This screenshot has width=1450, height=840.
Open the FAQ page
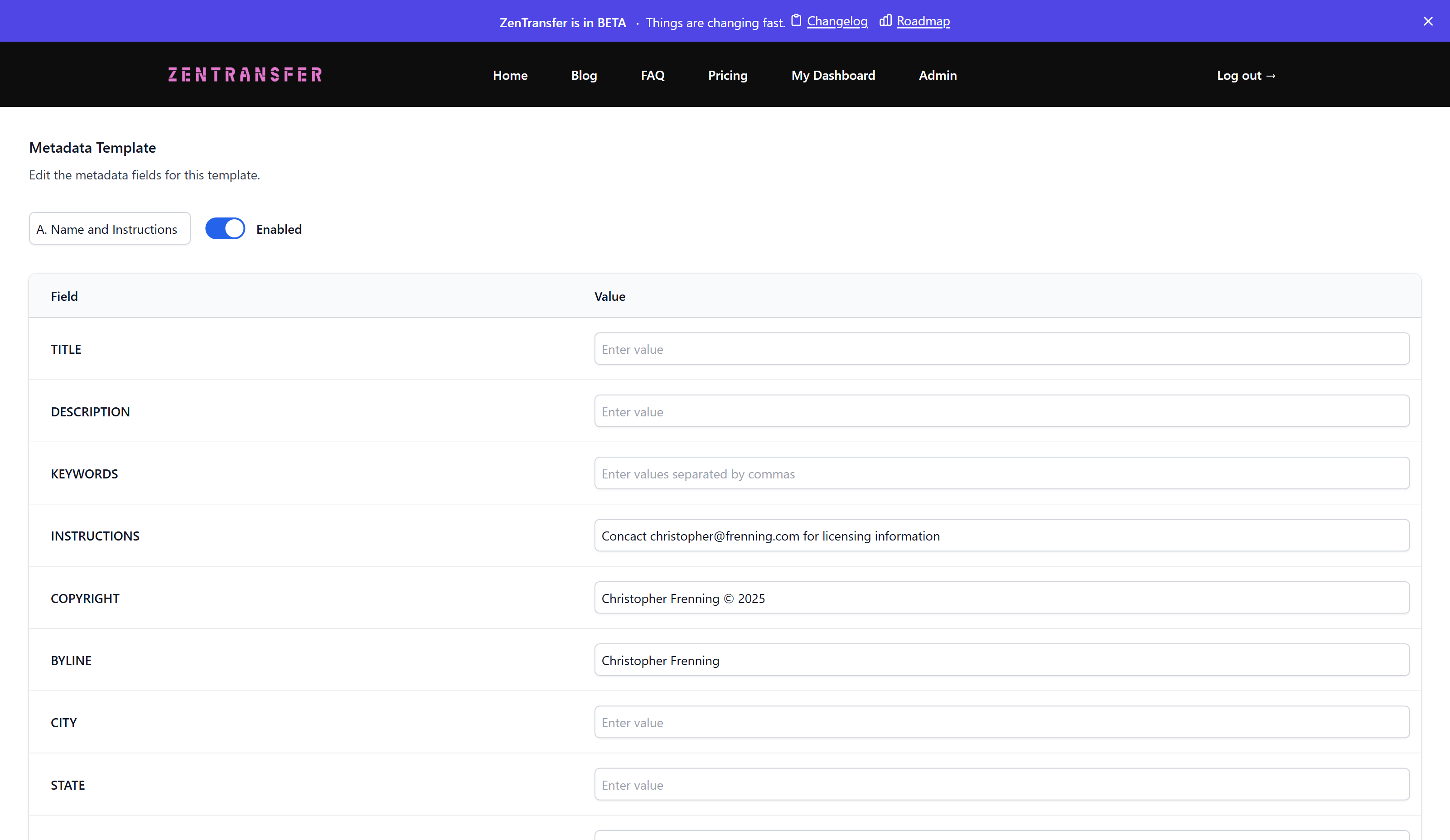pos(652,75)
